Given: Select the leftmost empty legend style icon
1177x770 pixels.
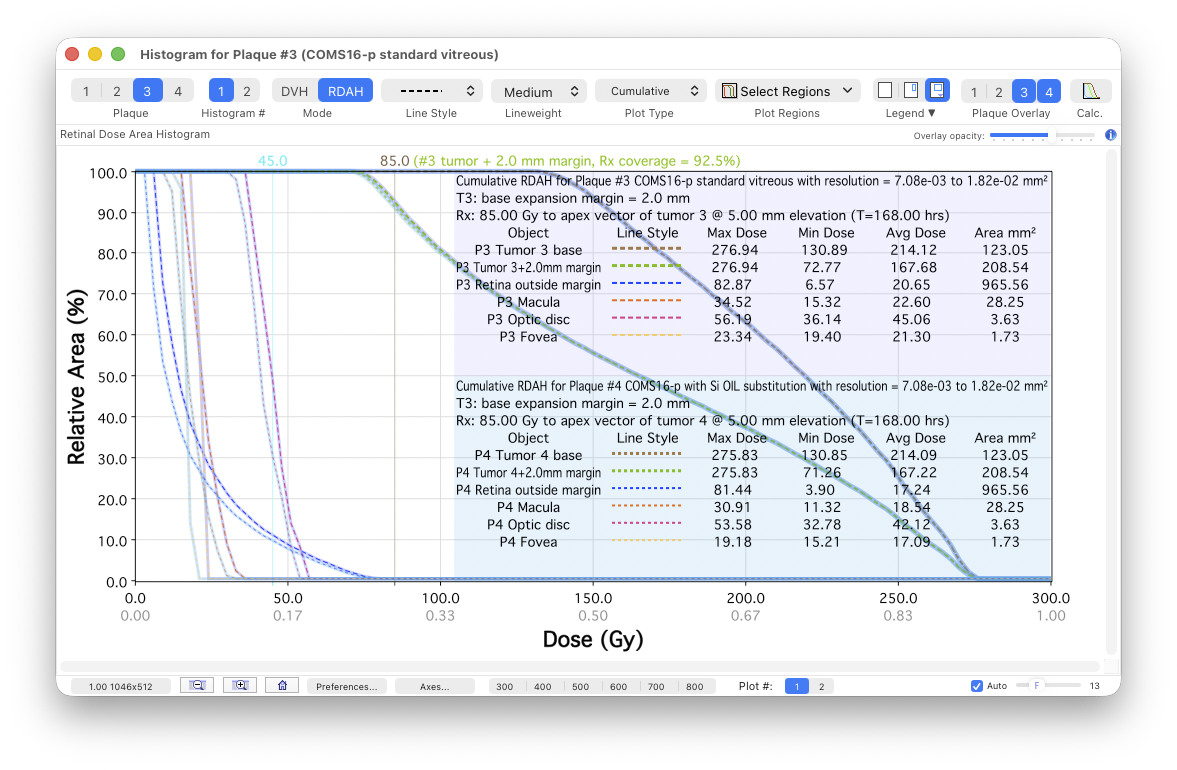Looking at the screenshot, I should [x=884, y=89].
